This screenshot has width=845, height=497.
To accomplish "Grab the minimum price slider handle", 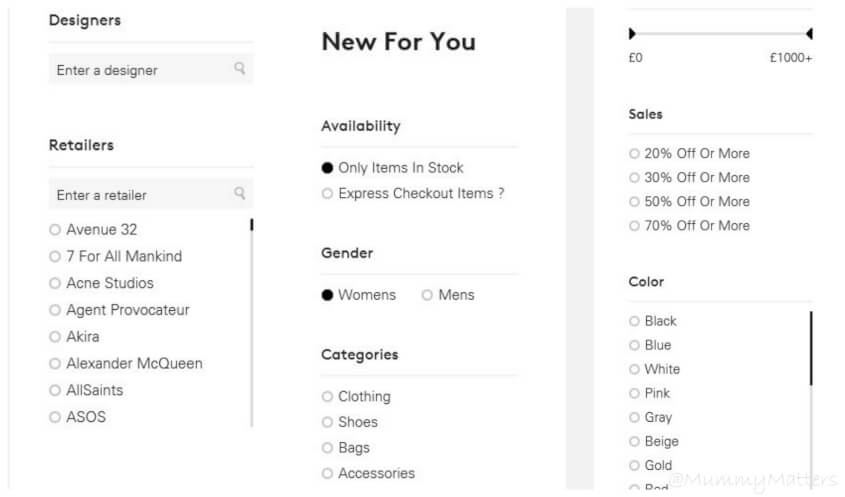I will tap(632, 34).
